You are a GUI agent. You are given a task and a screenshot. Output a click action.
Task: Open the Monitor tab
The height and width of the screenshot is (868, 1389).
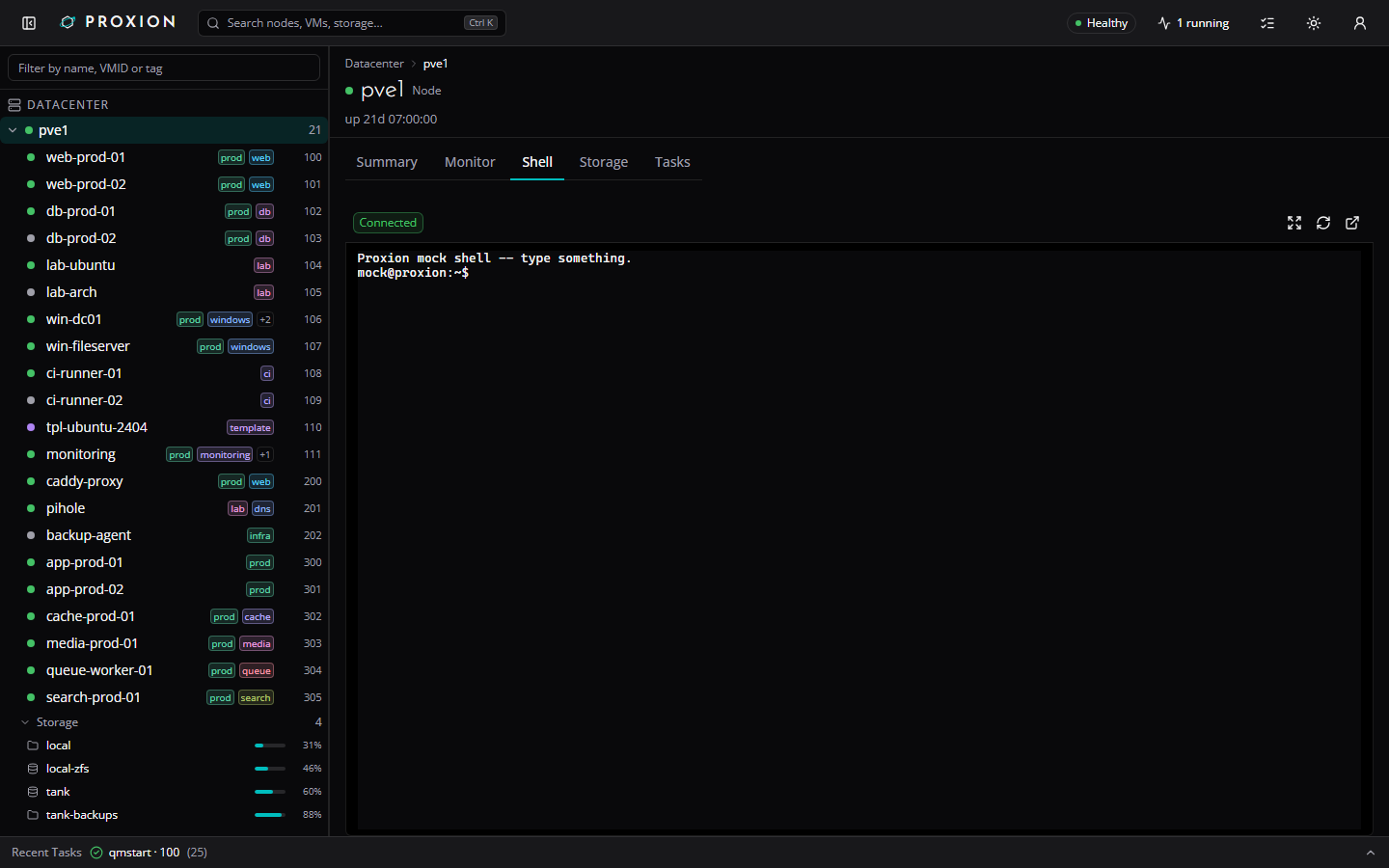point(470,162)
